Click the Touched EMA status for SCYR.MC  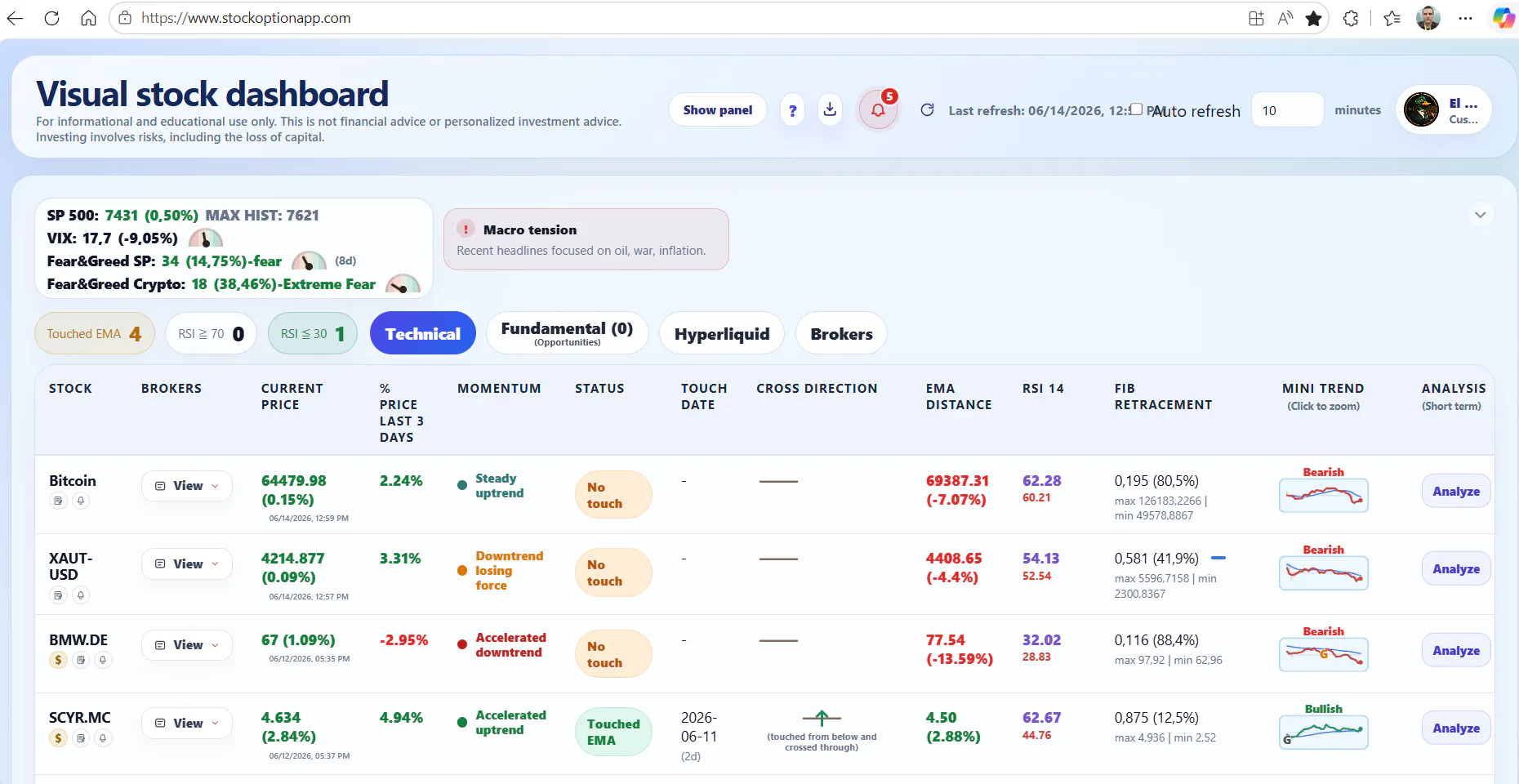pos(613,732)
